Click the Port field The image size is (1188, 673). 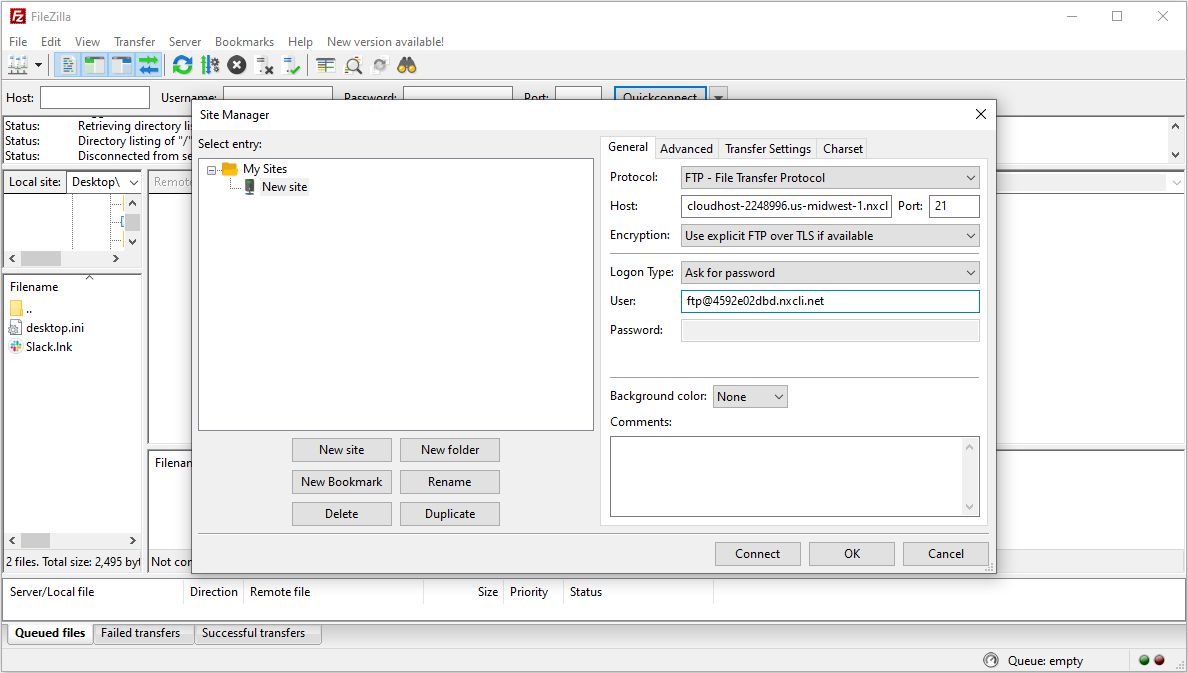click(x=954, y=206)
